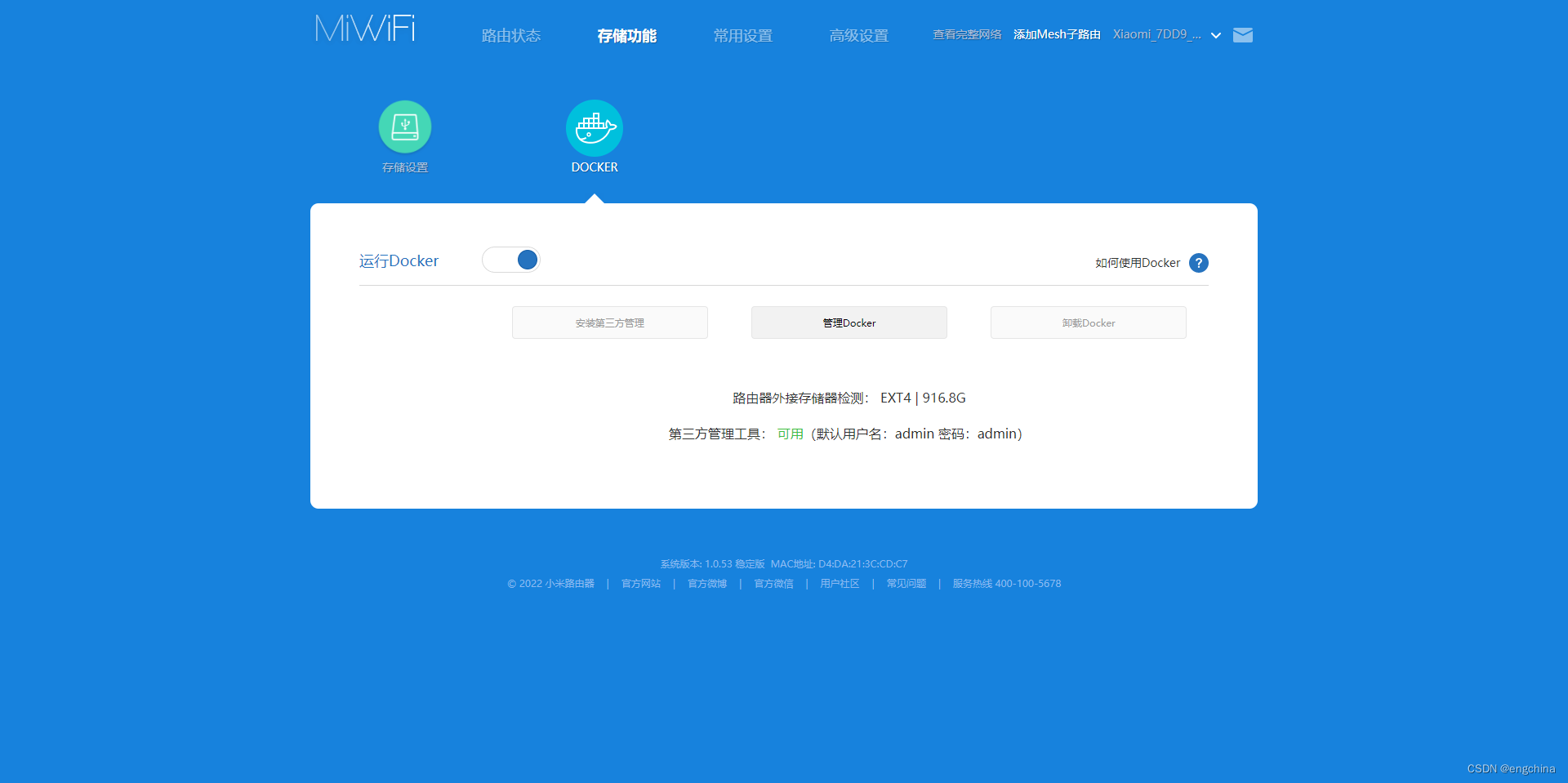This screenshot has height=783, width=1568.
Task: Open 官方网站 footer link
Action: [641, 584]
